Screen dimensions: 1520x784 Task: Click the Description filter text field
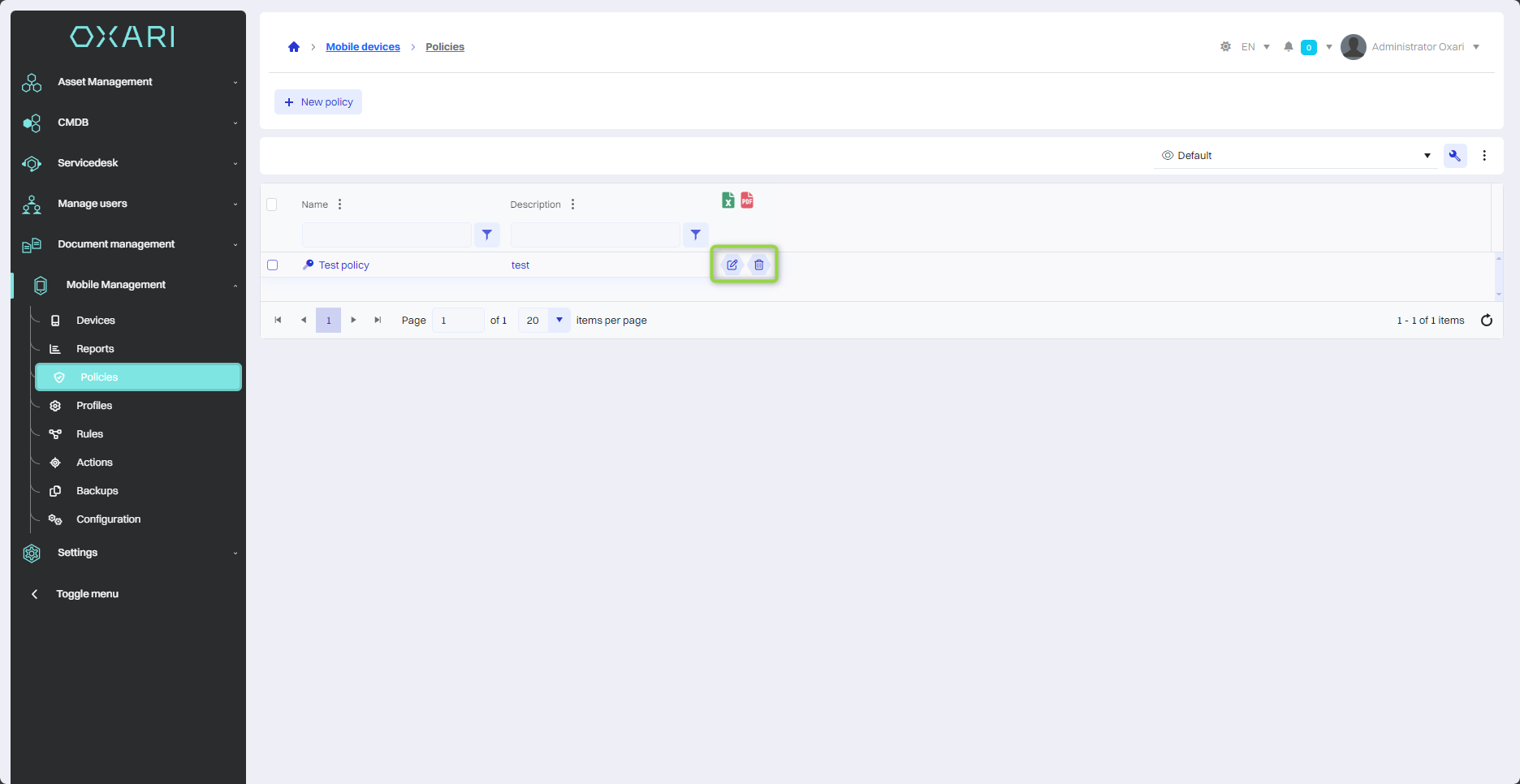595,235
